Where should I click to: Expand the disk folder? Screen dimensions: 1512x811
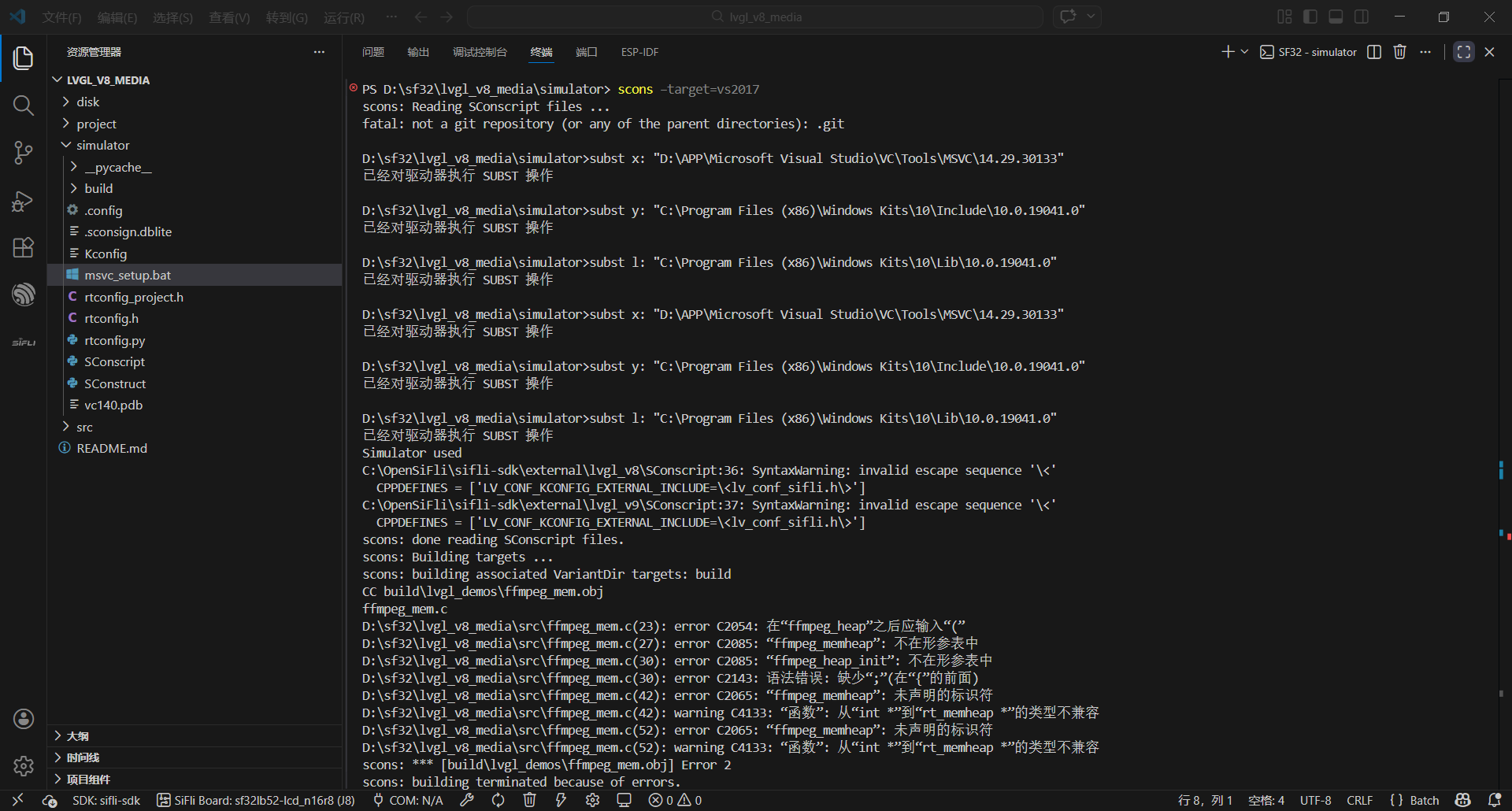point(88,102)
